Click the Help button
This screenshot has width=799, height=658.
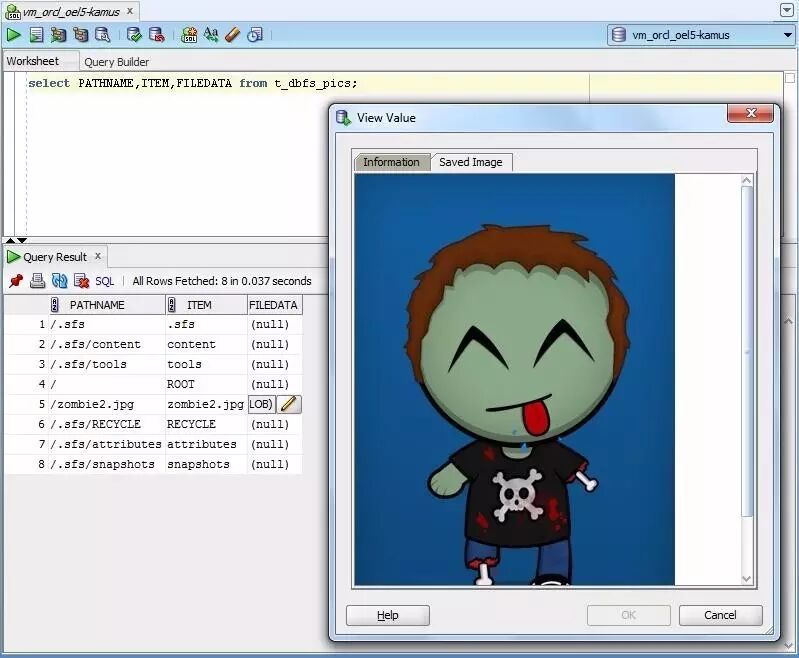388,615
